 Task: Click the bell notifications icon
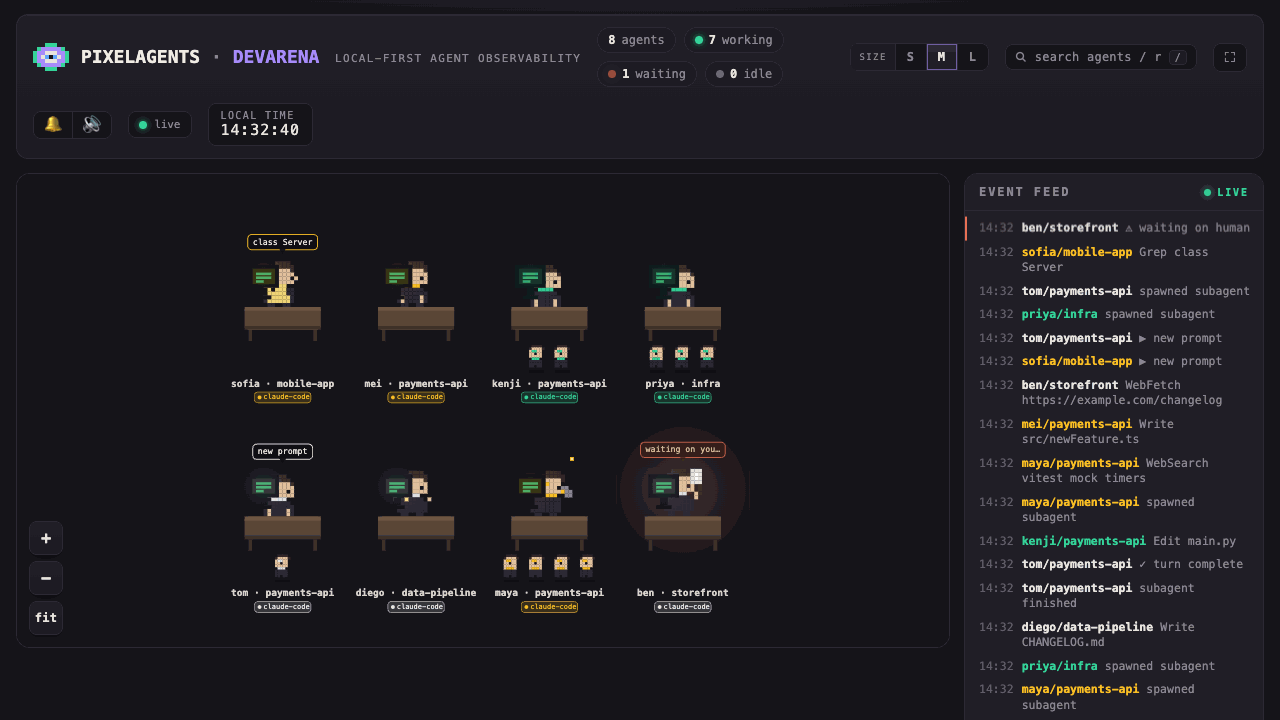click(x=53, y=125)
